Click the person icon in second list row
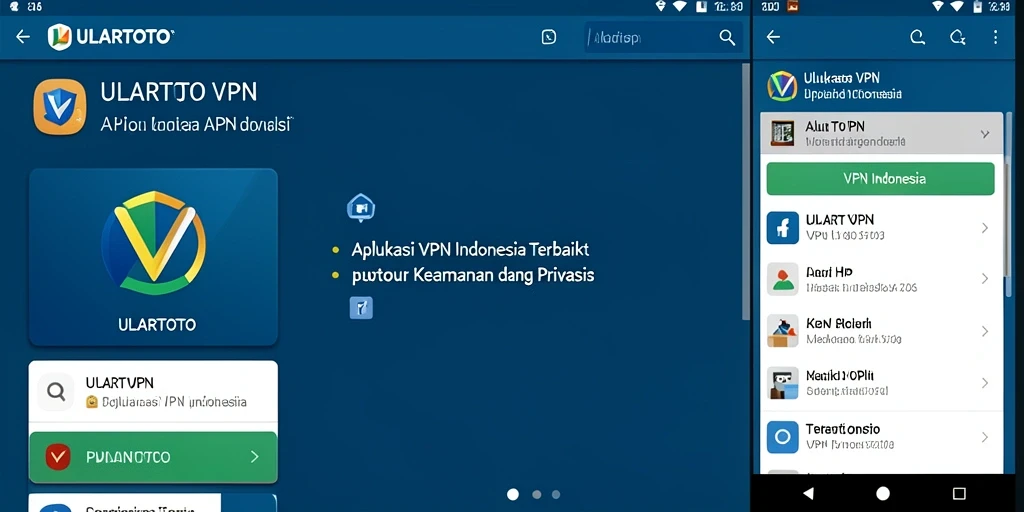Screen dimensions: 1024x512 point(782,279)
